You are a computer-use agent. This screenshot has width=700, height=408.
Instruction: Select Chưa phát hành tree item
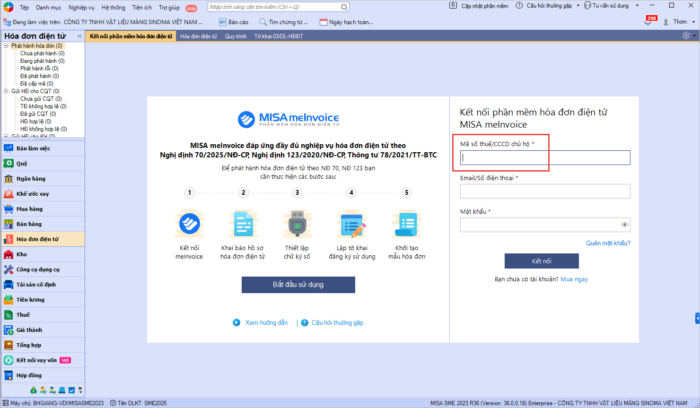38,54
